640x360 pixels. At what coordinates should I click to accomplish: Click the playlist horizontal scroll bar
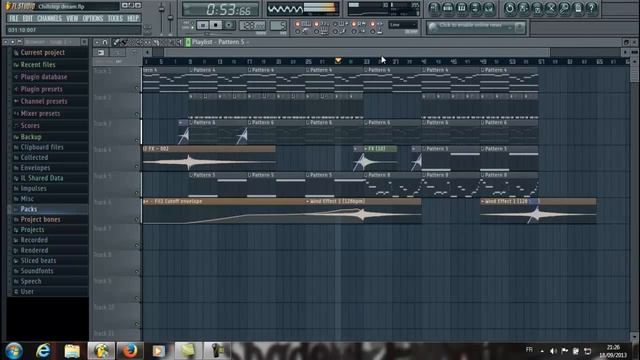(357, 52)
